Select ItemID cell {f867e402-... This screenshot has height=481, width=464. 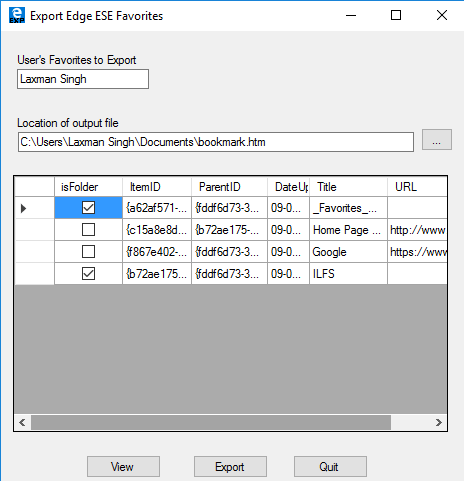tap(157, 252)
